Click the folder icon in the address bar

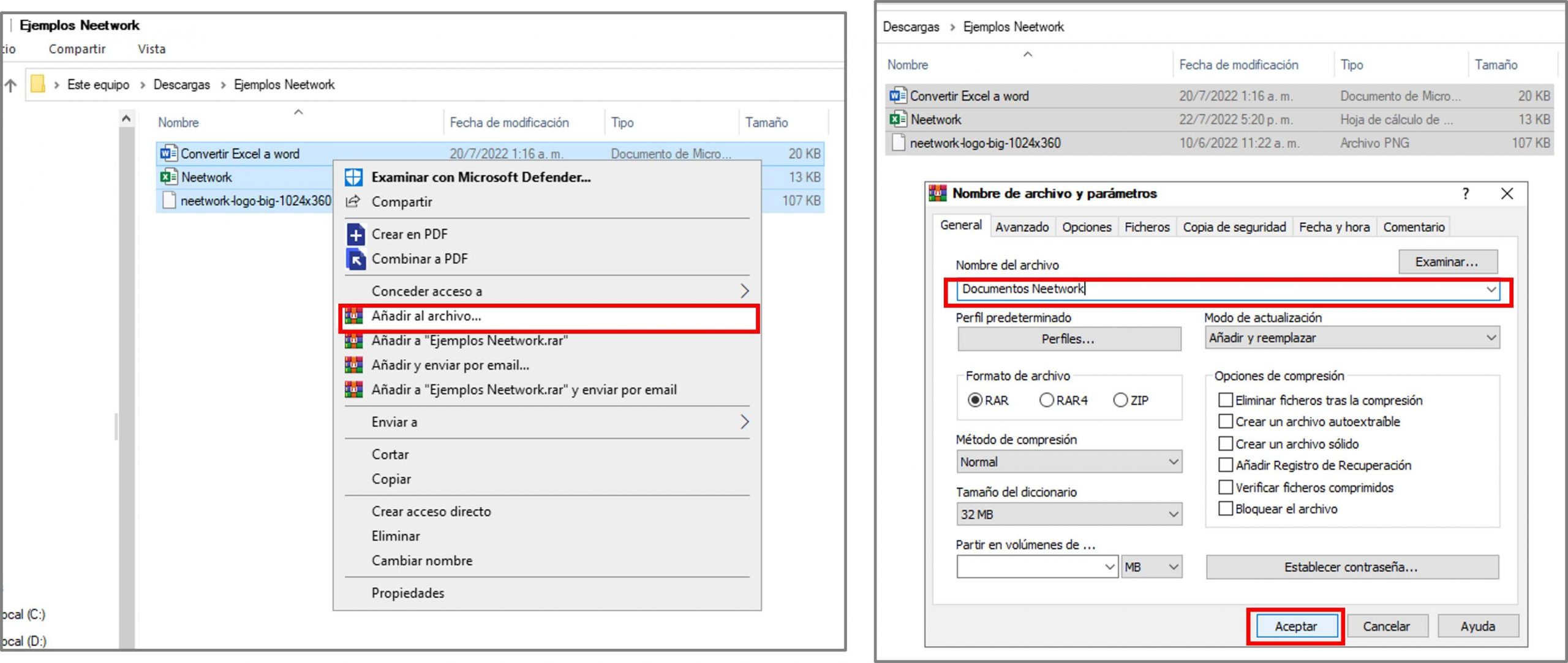coord(39,84)
